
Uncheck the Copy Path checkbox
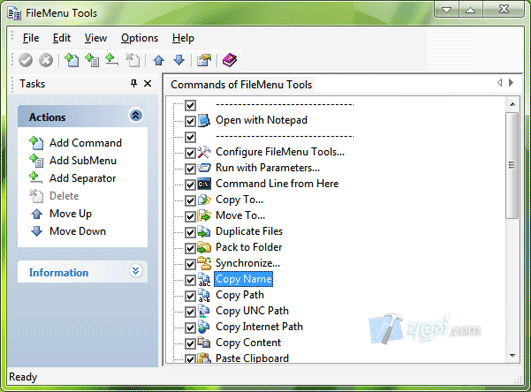(x=190, y=296)
